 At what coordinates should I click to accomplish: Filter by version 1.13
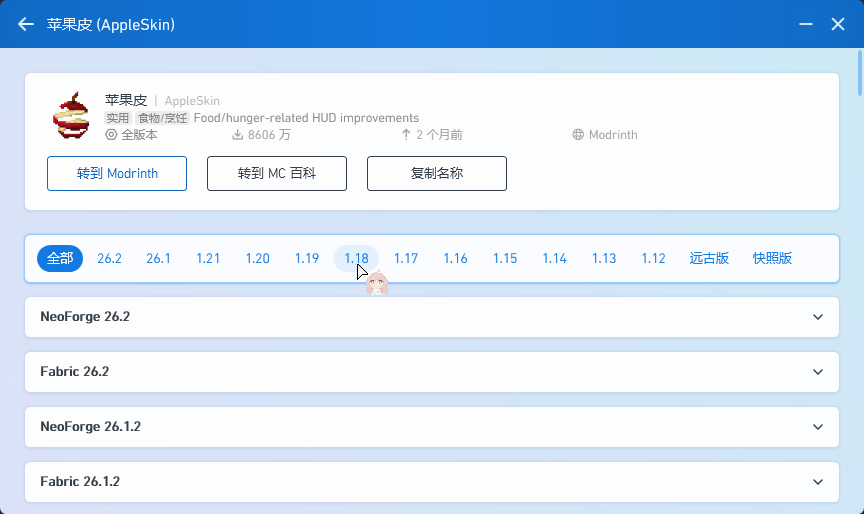(x=604, y=258)
